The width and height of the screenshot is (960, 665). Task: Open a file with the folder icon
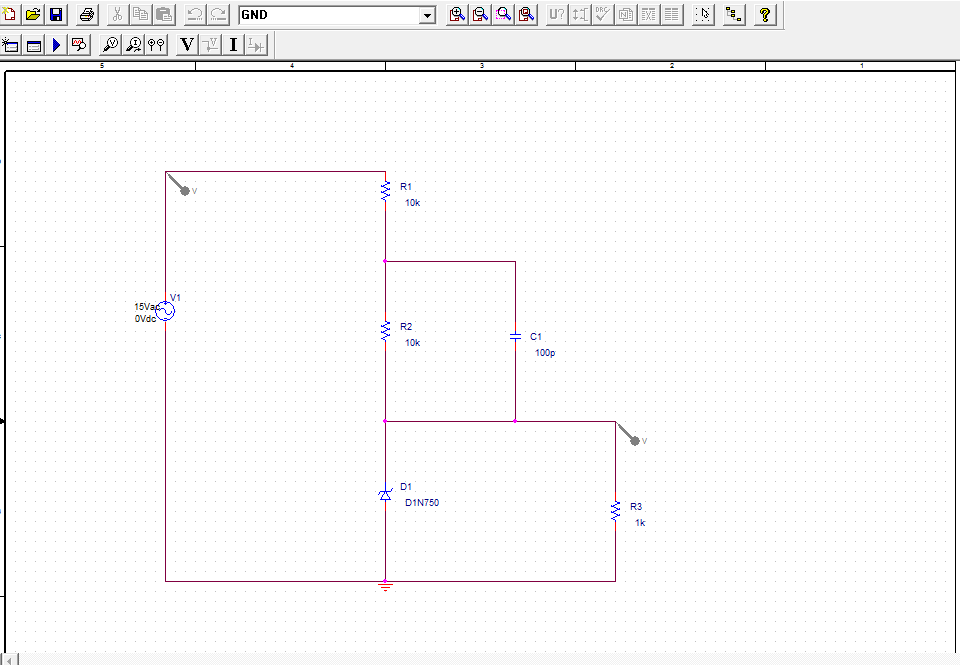click(x=32, y=15)
